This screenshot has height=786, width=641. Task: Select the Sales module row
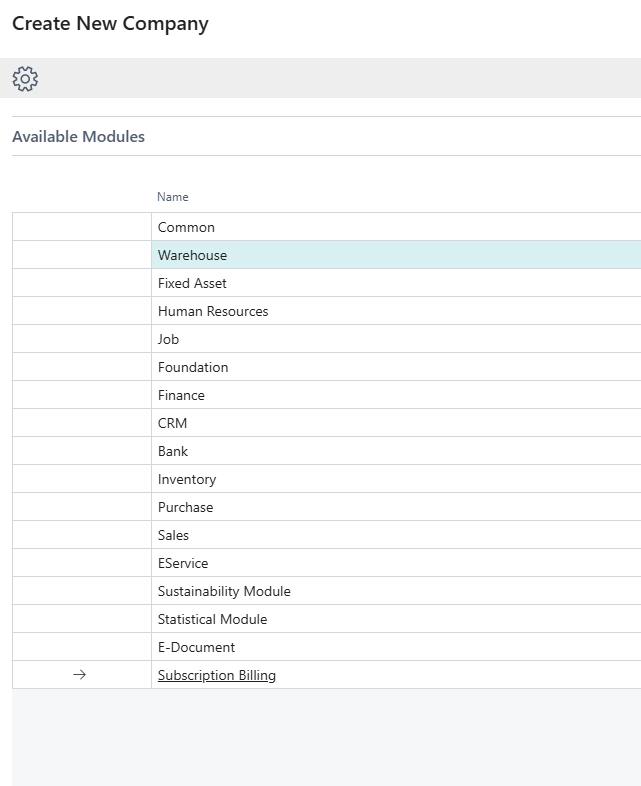point(173,535)
